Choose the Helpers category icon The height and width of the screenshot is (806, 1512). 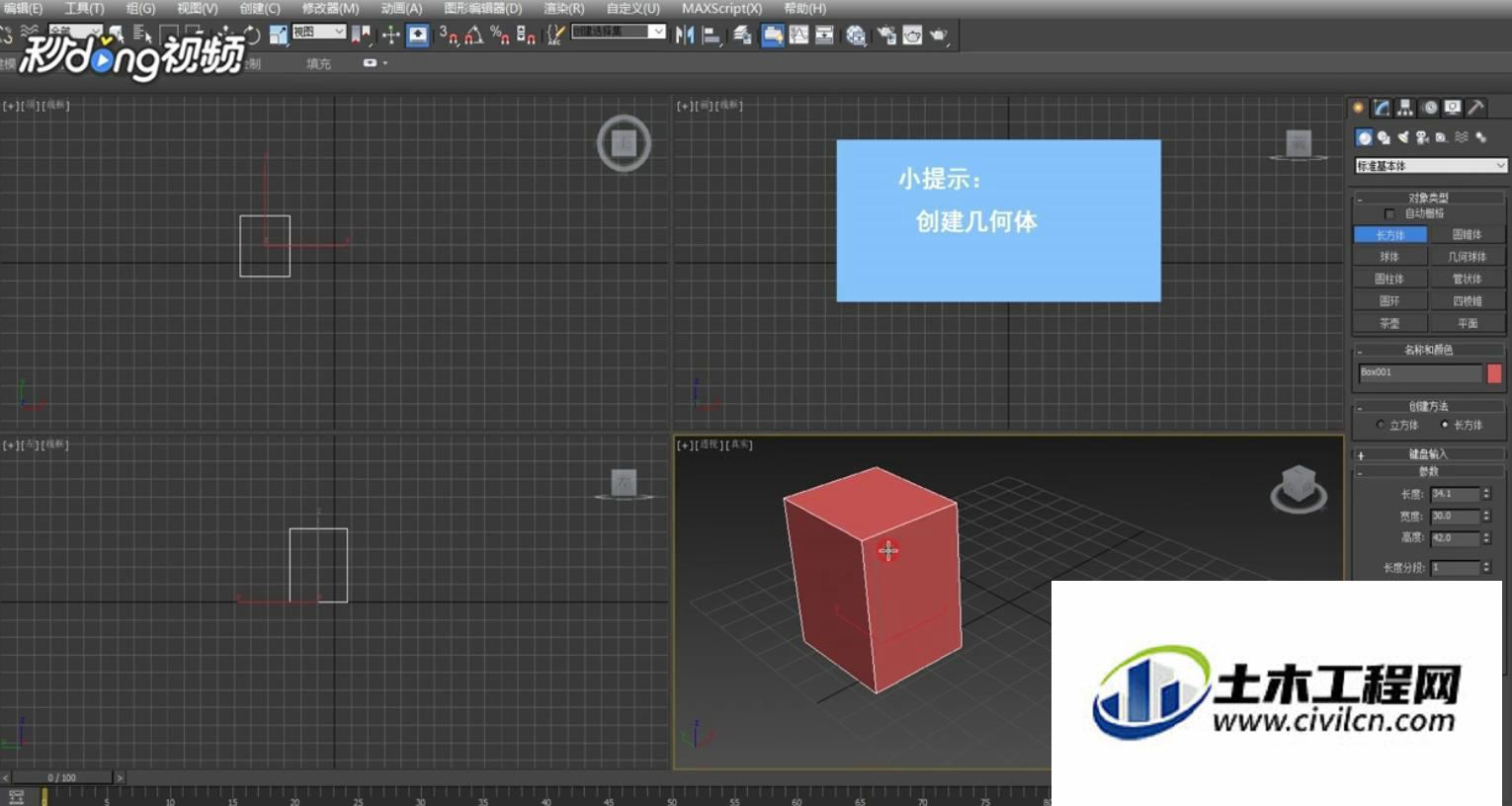coord(1441,137)
